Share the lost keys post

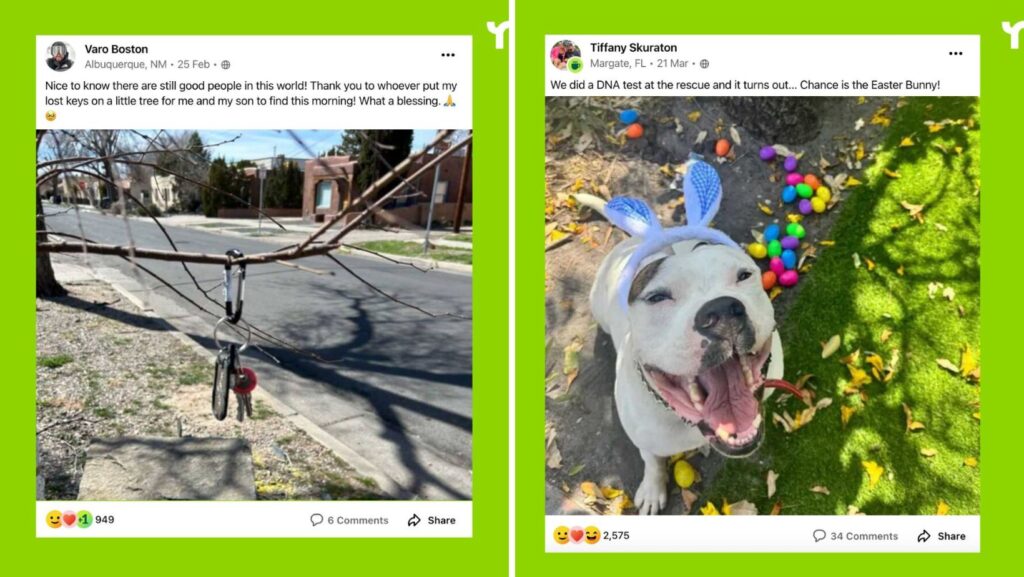tap(432, 520)
